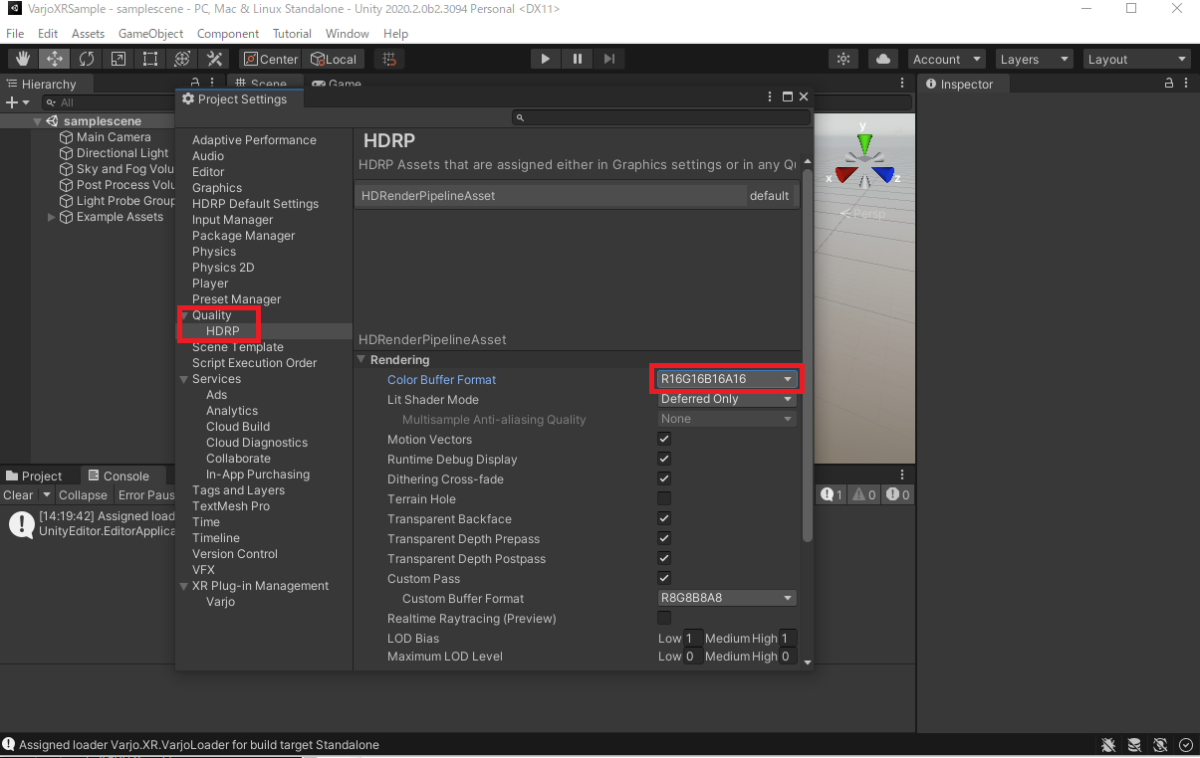Image resolution: width=1200 pixels, height=758 pixels.
Task: Toggle the Motion Vectors checkbox
Action: tap(664, 439)
